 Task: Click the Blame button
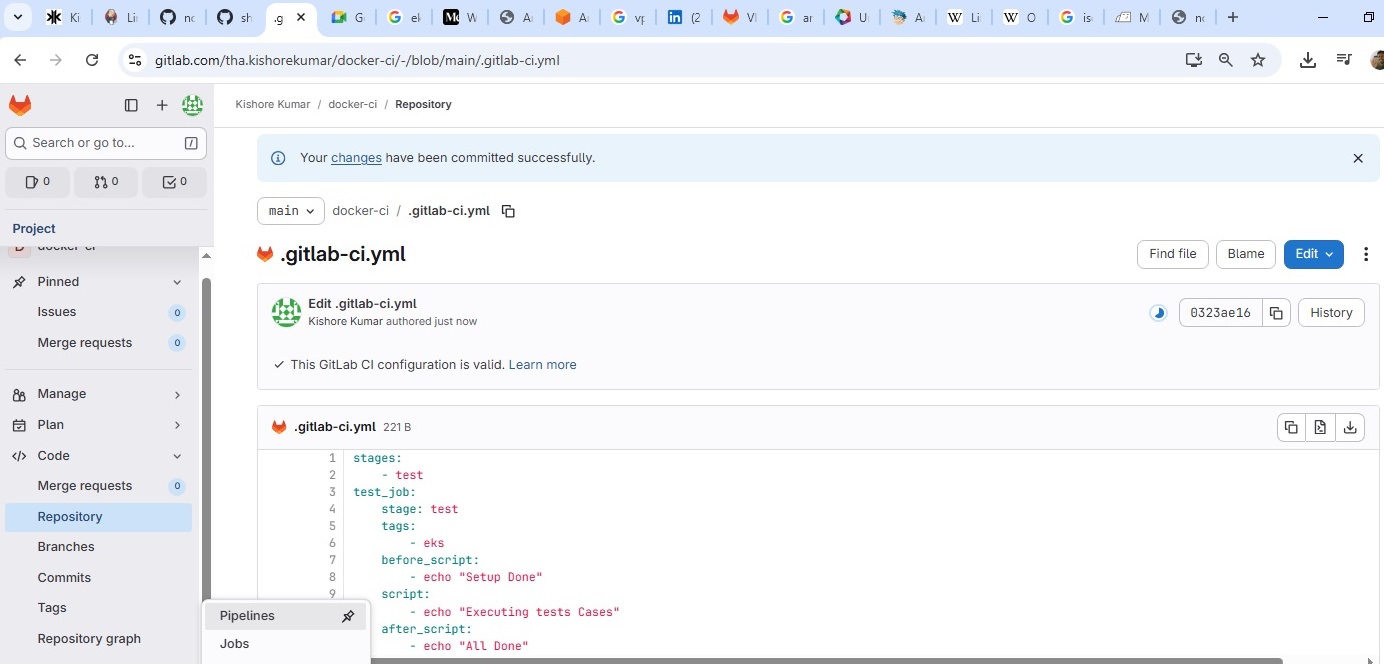[1246, 254]
